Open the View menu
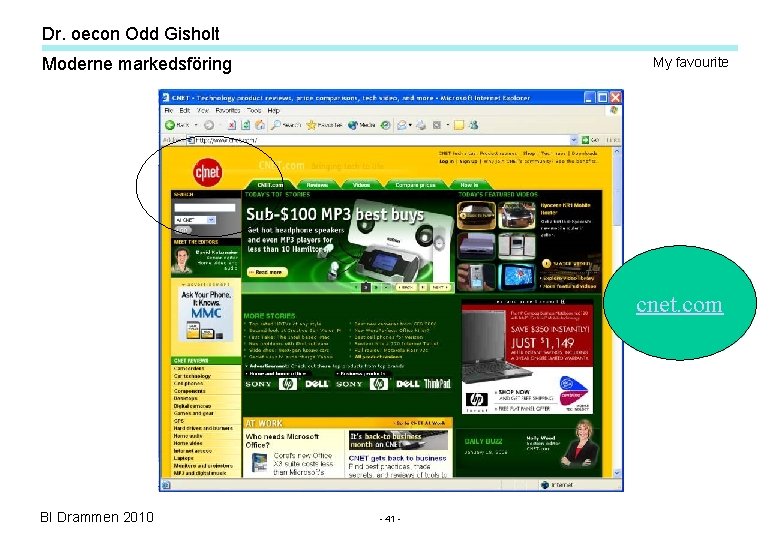The image size is (780, 540). click(x=202, y=110)
